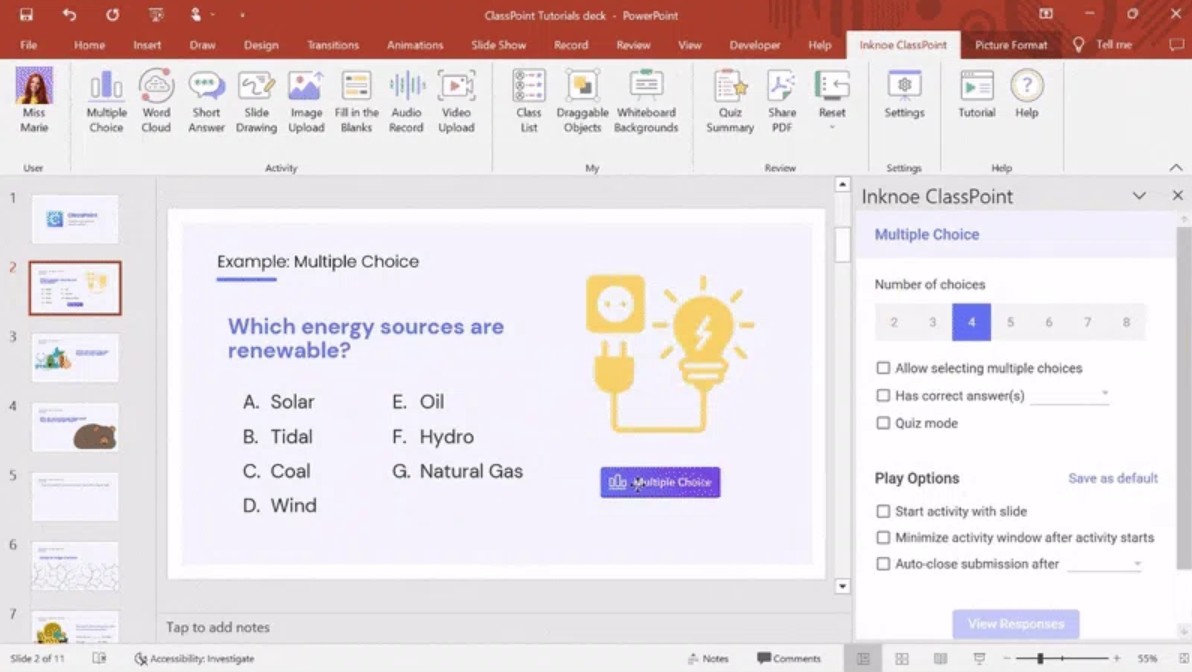Switch to the Animations ribbon tab
1192x672 pixels.
[x=415, y=45]
